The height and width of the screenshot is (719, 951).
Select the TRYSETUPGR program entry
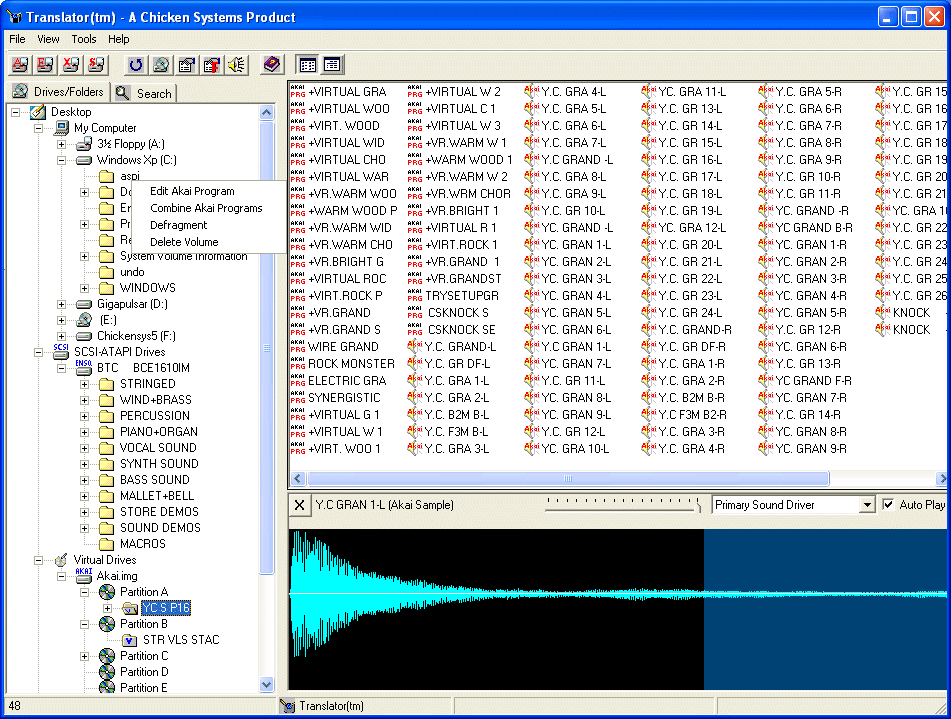click(x=462, y=295)
